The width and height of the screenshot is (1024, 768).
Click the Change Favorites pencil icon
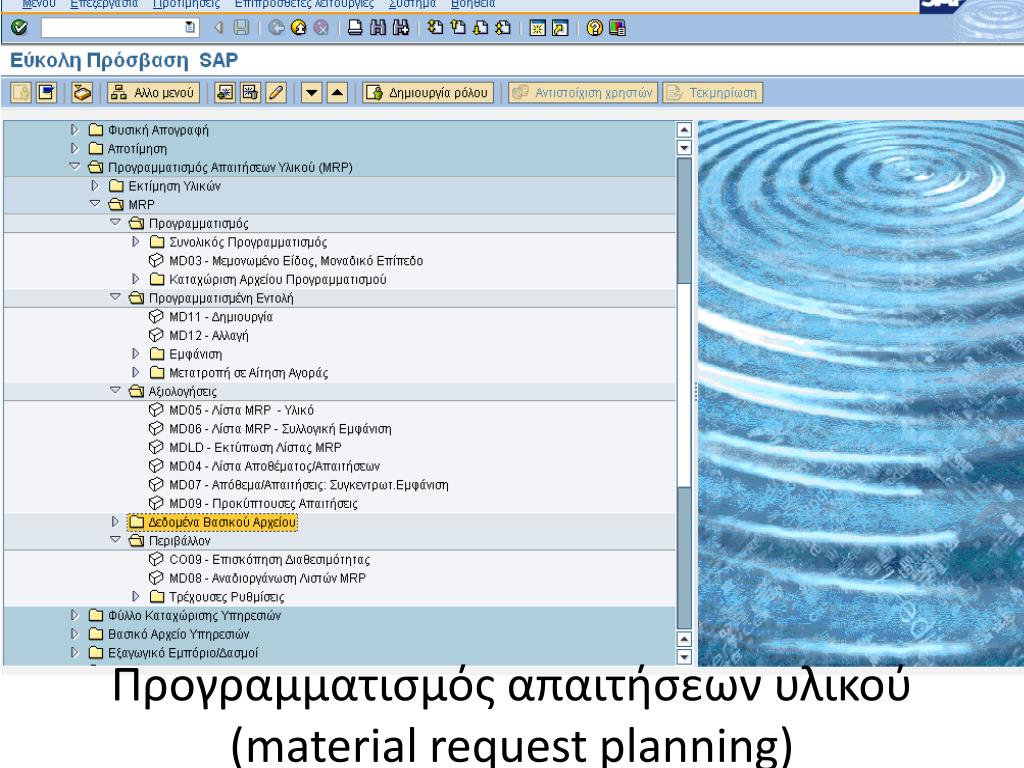click(276, 92)
